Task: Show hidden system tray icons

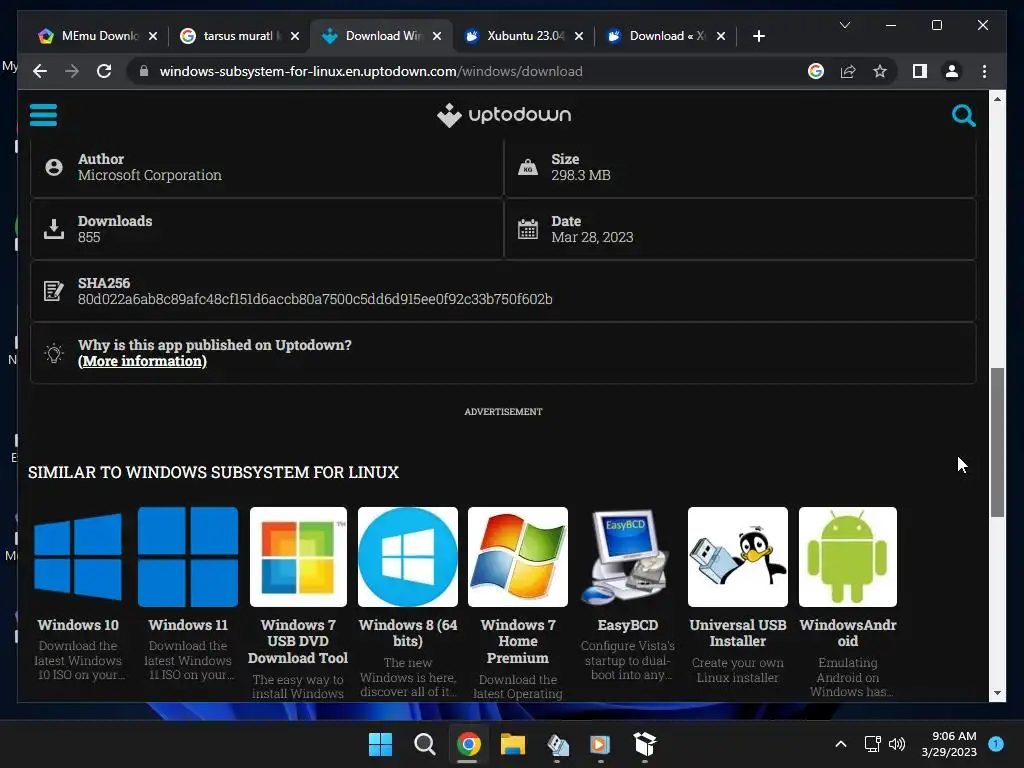Action: tap(841, 744)
